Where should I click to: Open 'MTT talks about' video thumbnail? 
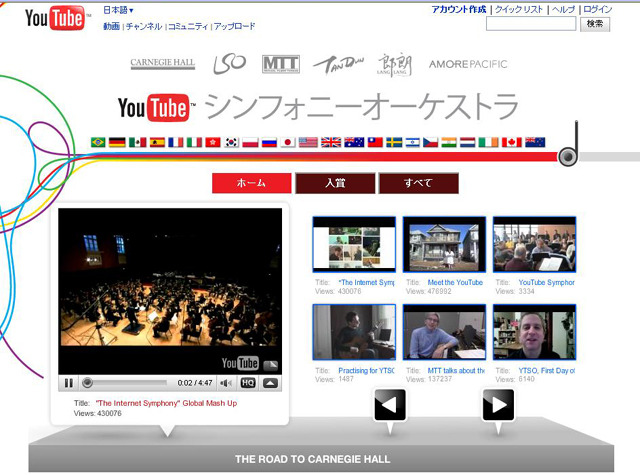[x=444, y=332]
